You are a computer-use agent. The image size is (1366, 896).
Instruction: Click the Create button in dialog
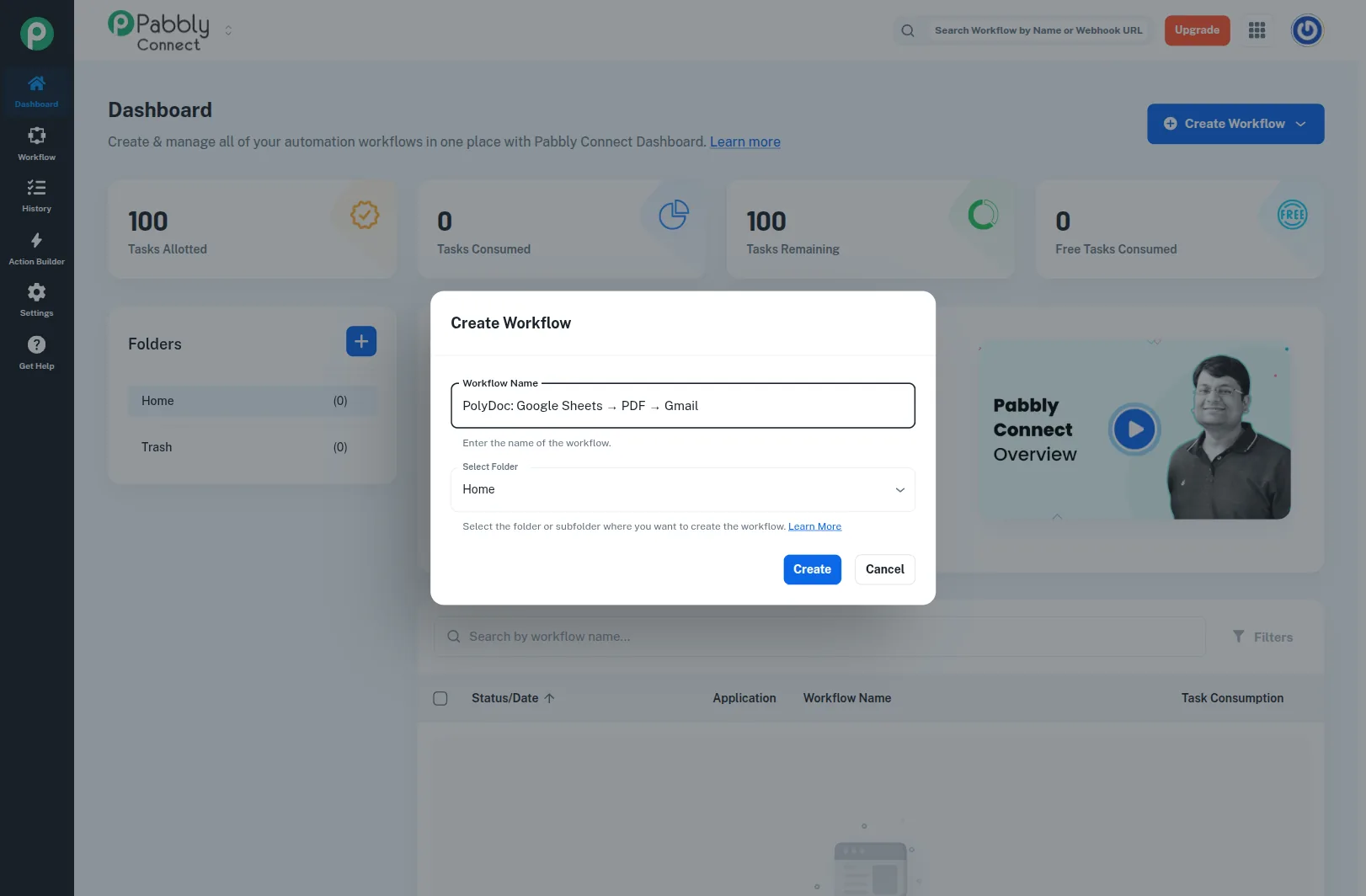(812, 569)
